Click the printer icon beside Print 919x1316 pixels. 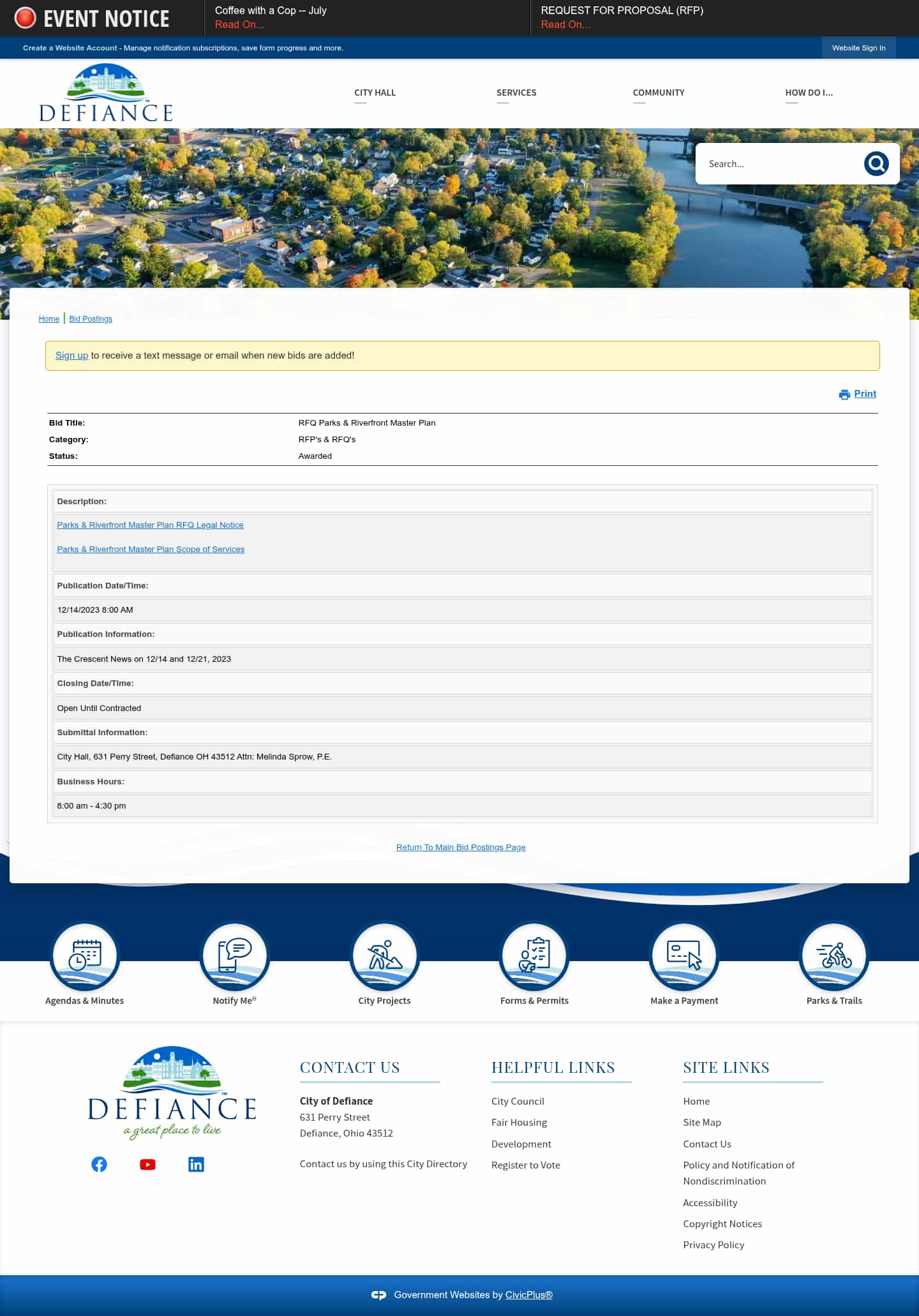[x=844, y=394]
